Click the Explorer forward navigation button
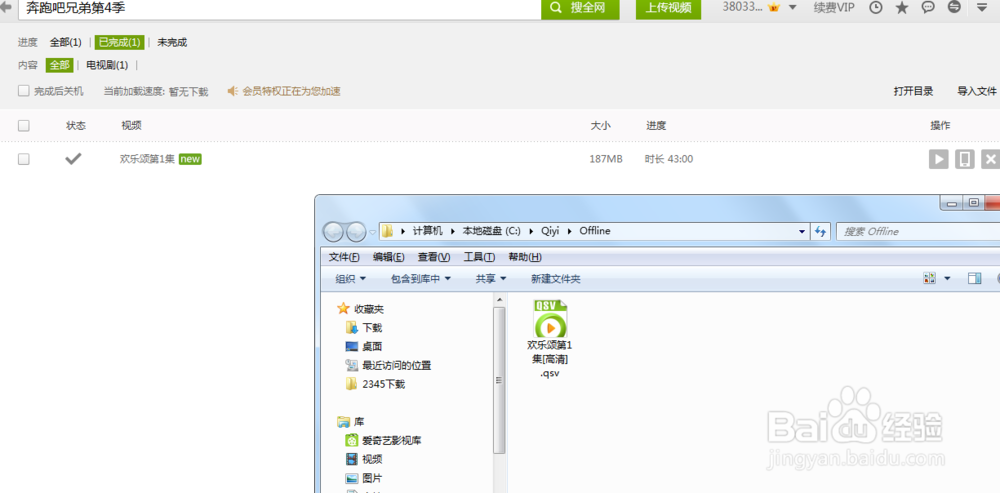Viewport: 1000px width, 493px height. point(356,232)
